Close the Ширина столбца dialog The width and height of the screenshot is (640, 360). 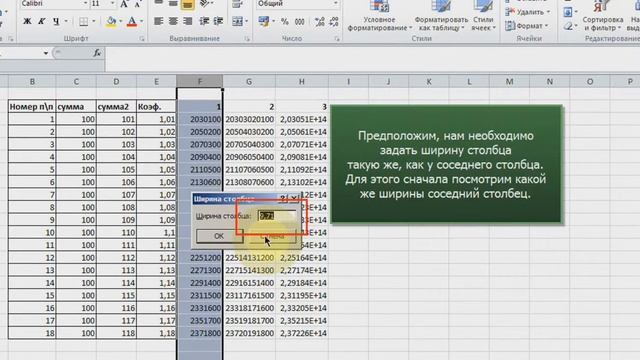(x=294, y=199)
